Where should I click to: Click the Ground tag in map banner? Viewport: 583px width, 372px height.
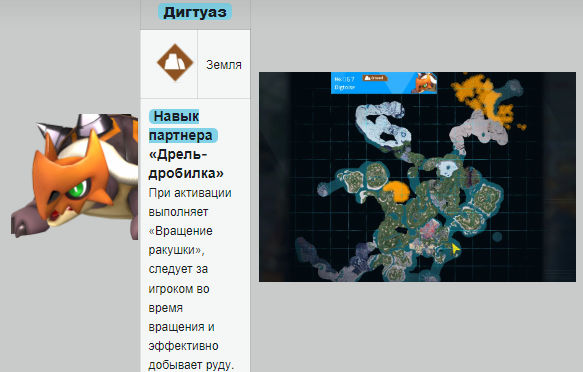pyautogui.click(x=375, y=78)
